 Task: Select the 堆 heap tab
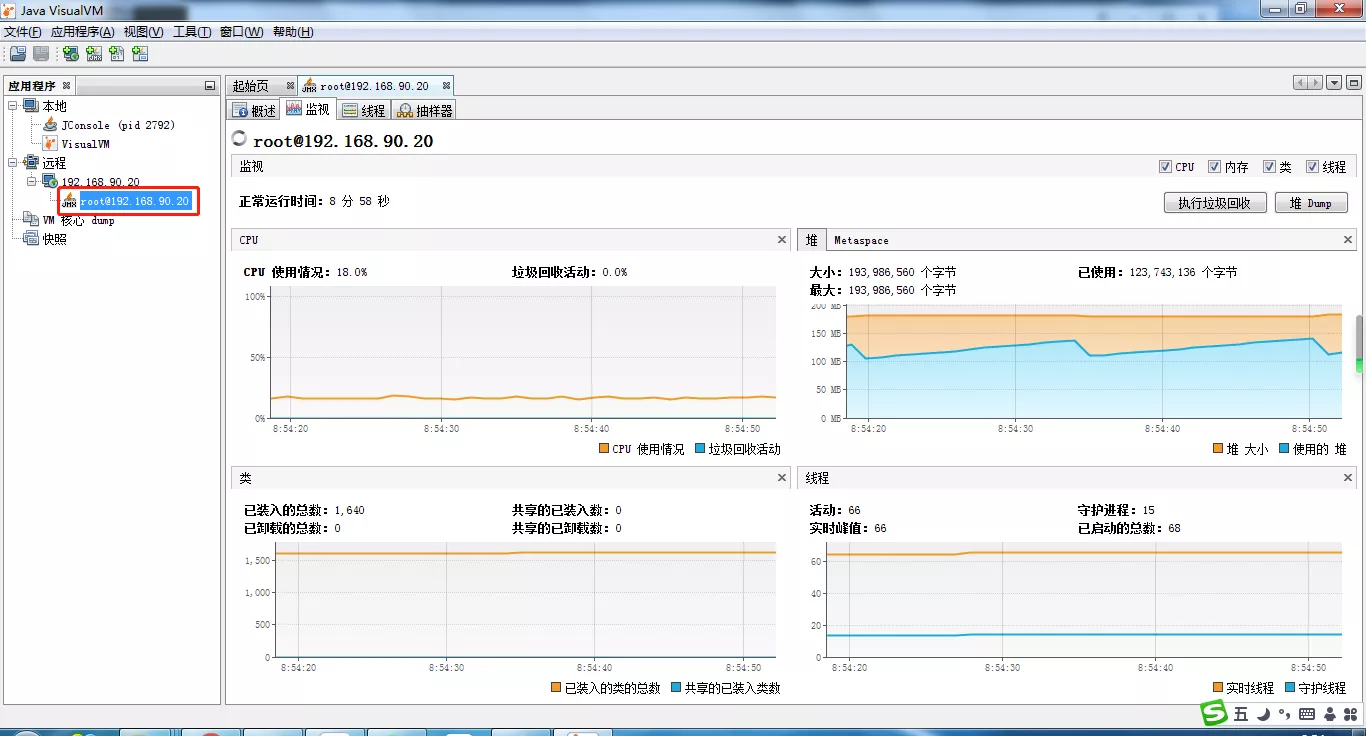coord(812,240)
